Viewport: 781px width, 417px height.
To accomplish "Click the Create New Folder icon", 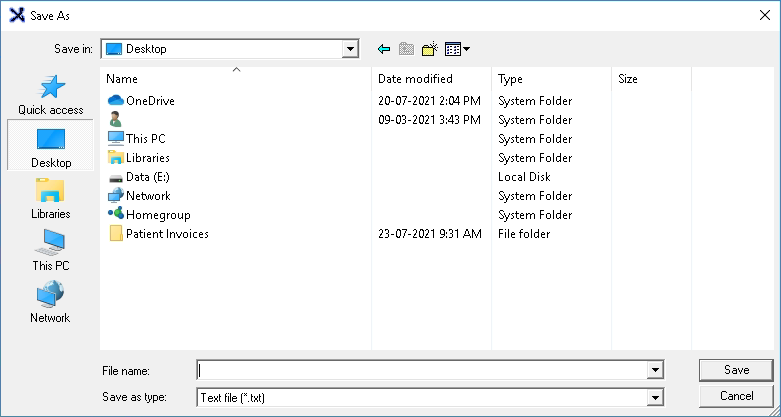I will [430, 49].
